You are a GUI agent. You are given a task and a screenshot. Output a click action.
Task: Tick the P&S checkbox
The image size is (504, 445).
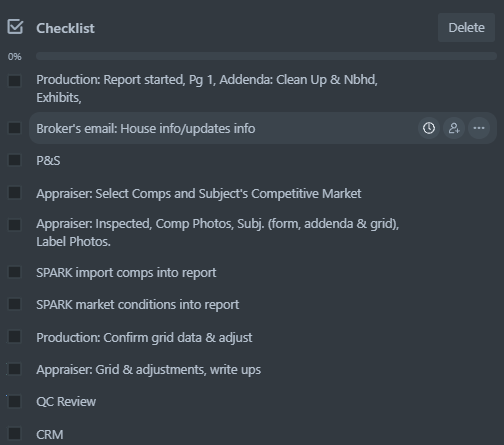14,160
